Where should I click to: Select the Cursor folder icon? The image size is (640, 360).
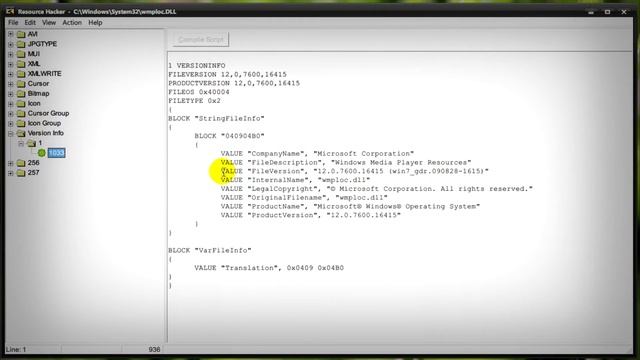pos(21,84)
